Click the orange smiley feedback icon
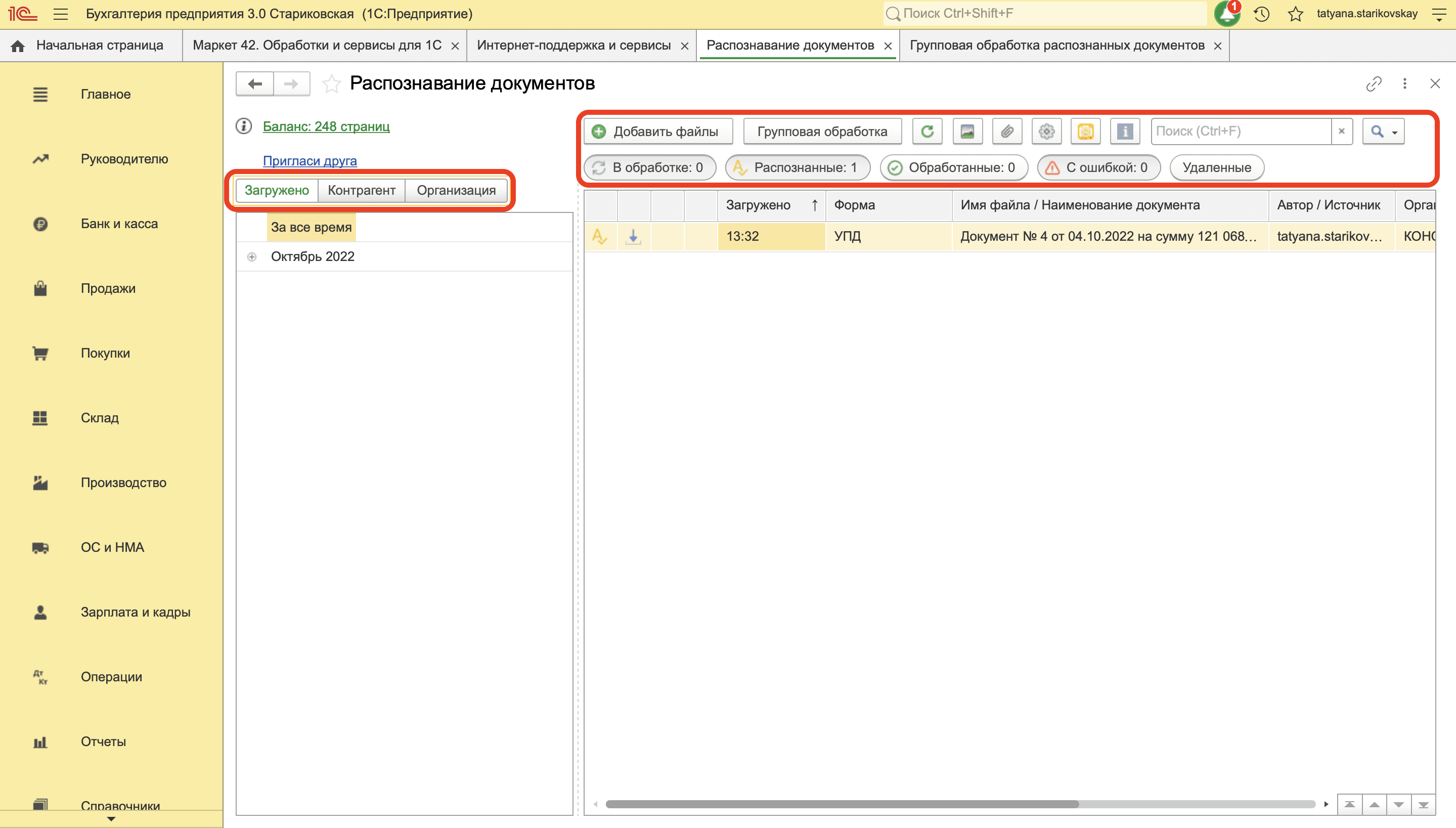Viewport: 1456px width, 828px height. click(1085, 132)
